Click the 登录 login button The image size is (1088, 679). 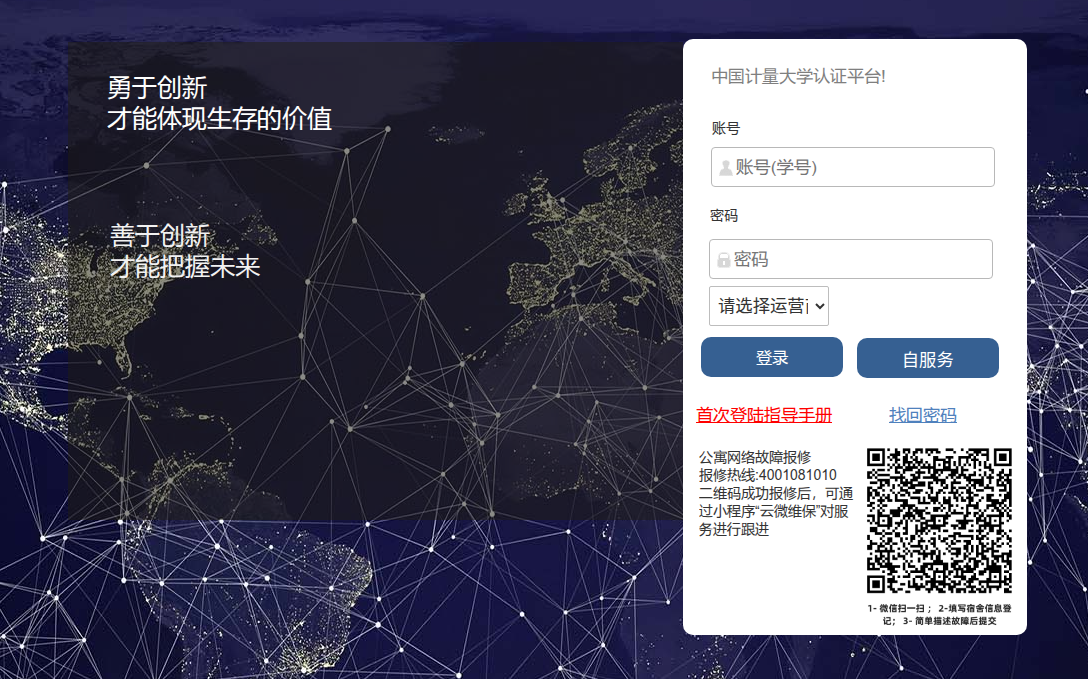pos(772,357)
